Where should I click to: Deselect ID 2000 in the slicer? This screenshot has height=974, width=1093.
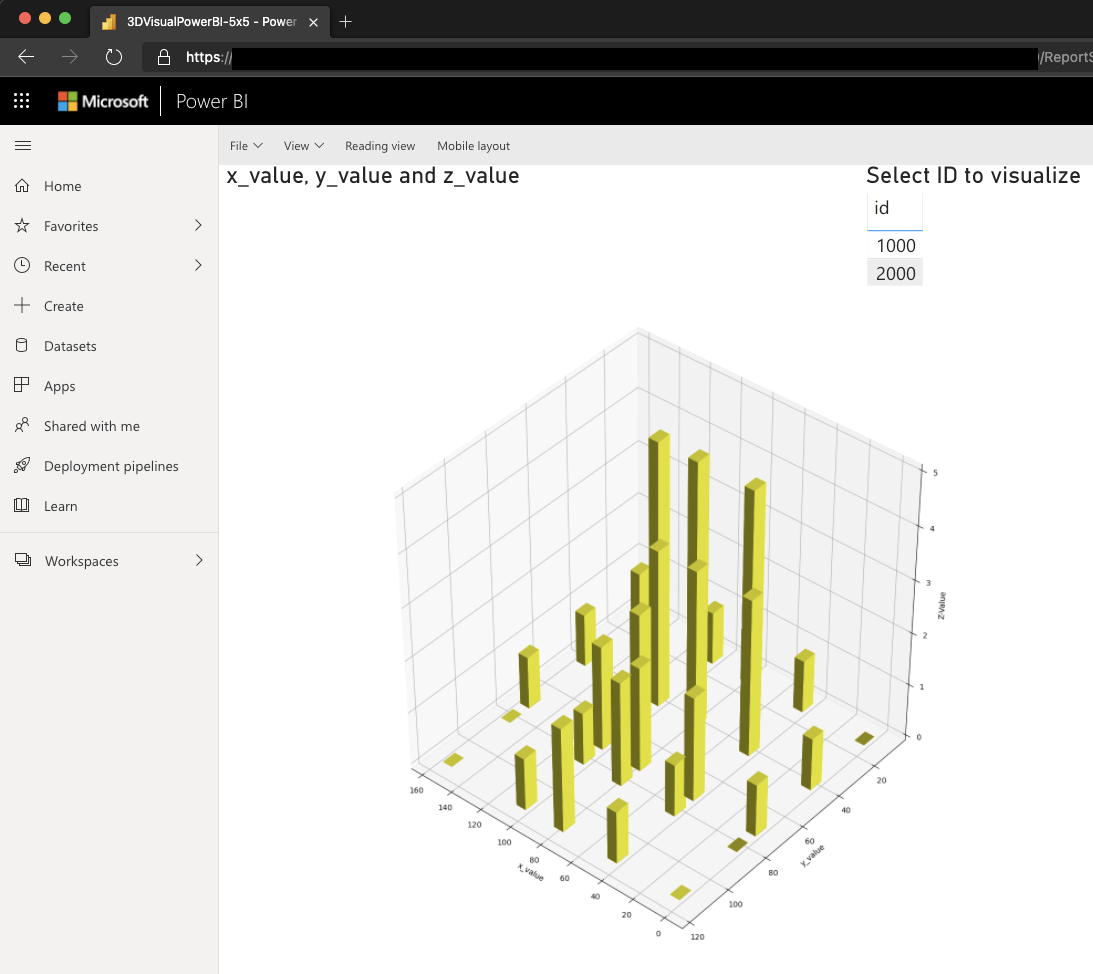click(x=894, y=272)
